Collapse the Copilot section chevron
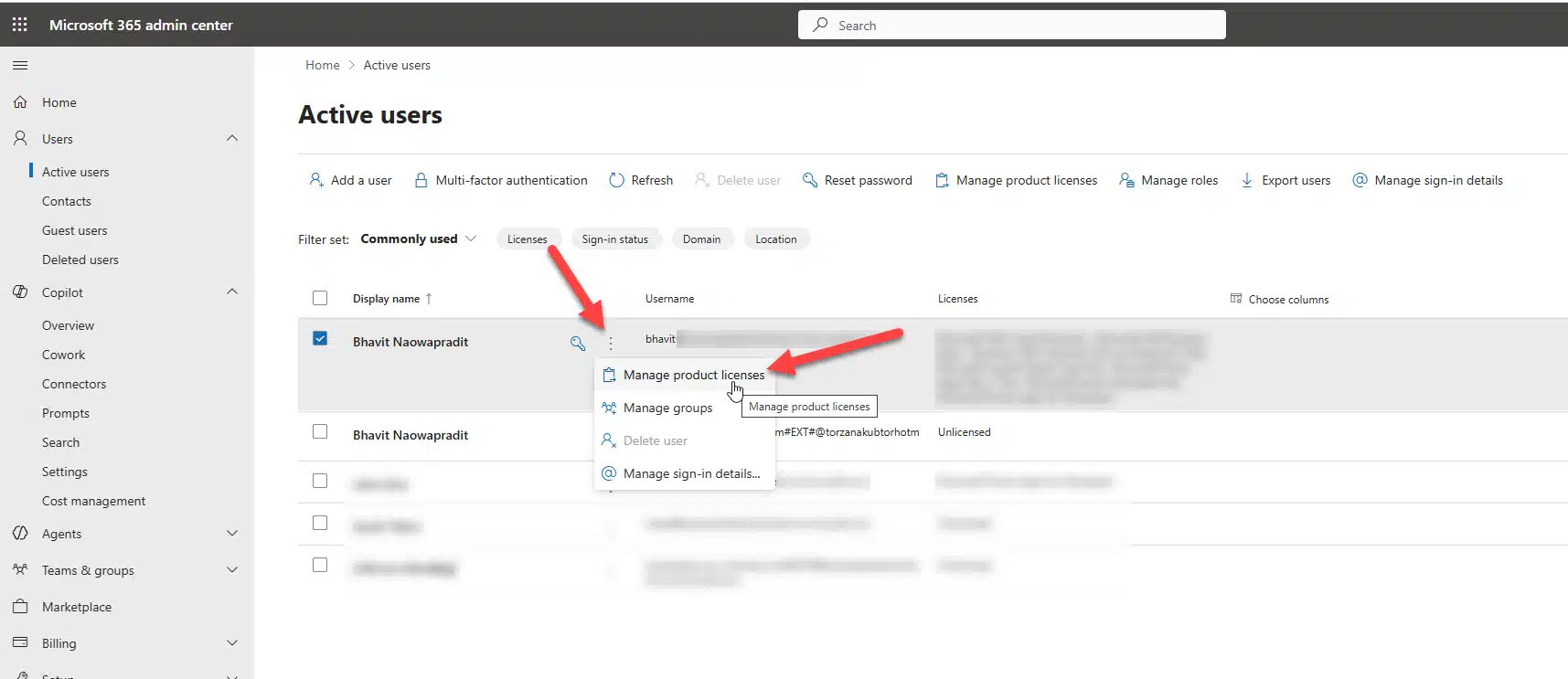The width and height of the screenshot is (1568, 679). (232, 292)
